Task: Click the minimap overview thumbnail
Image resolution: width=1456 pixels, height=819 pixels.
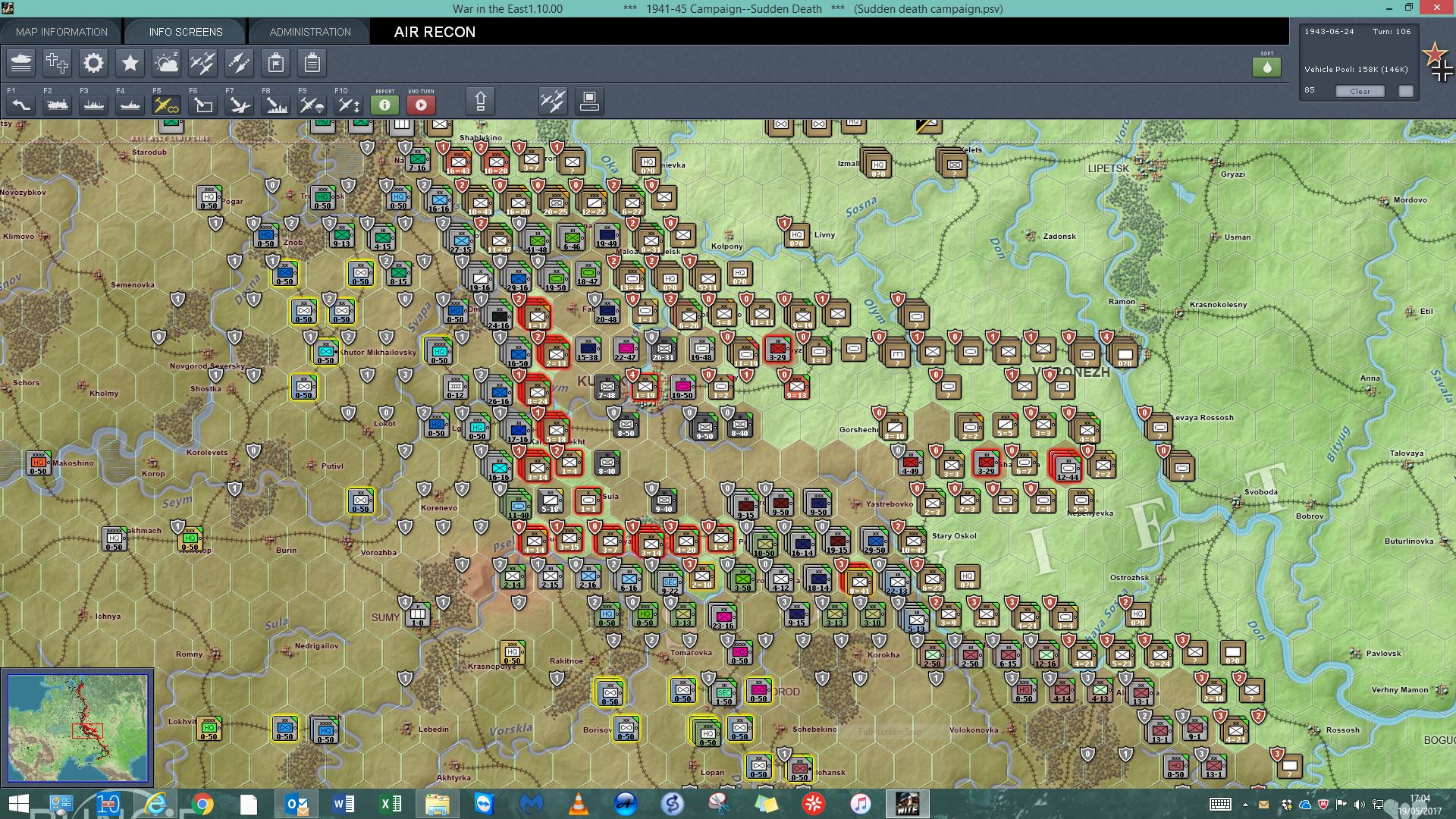Action: point(77,728)
